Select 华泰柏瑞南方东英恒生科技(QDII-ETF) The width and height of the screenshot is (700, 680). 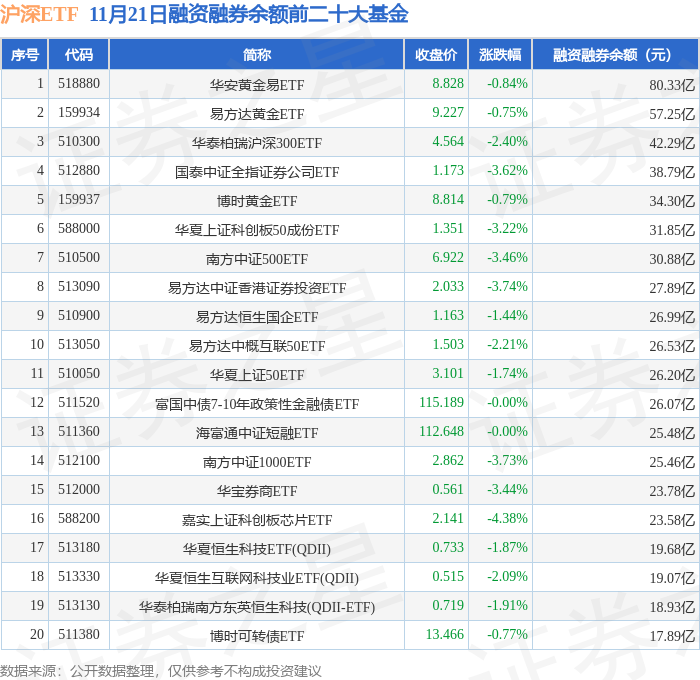257,607
